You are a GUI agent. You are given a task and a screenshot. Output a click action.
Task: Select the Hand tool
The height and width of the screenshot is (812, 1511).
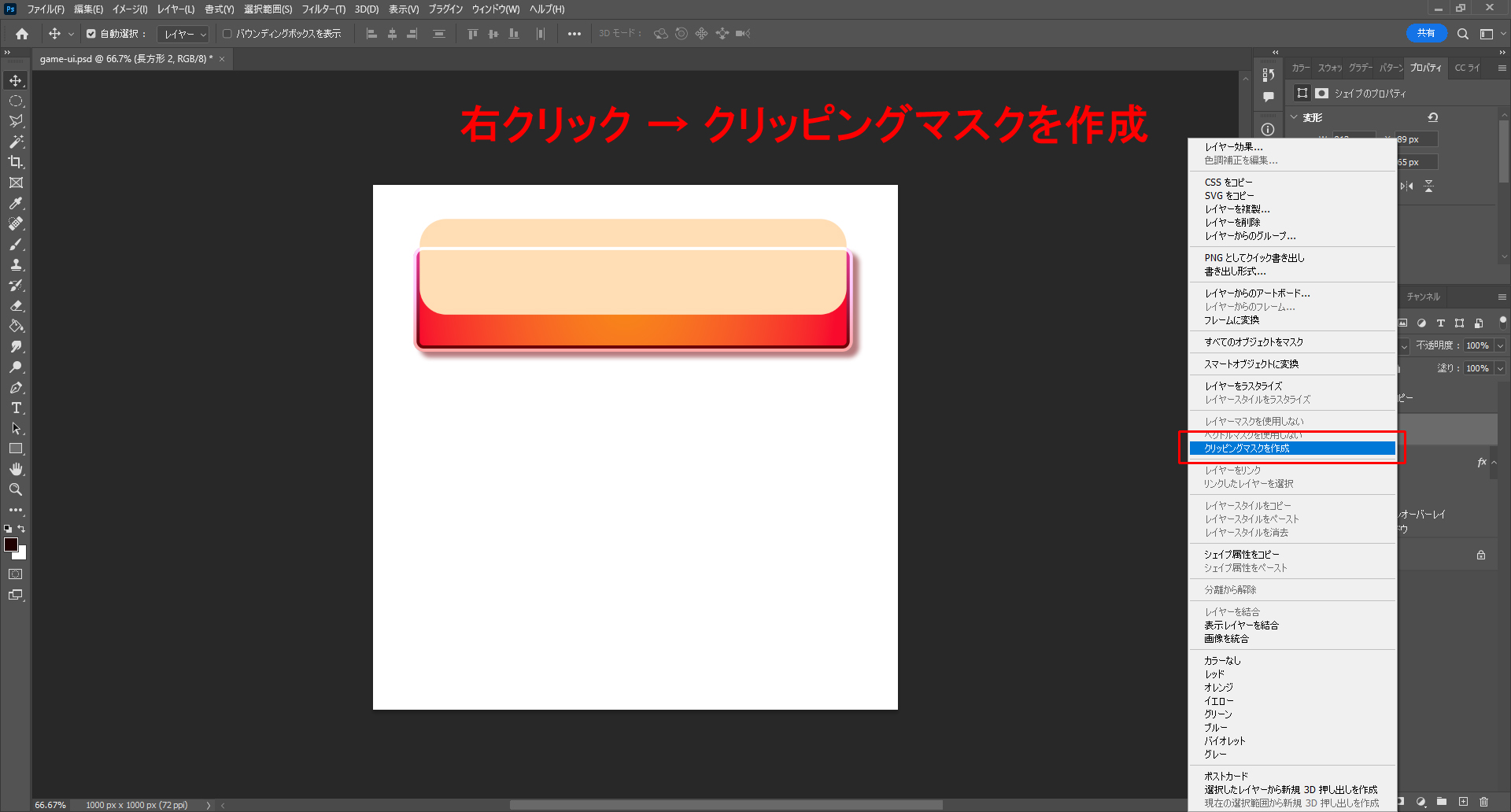[x=16, y=470]
